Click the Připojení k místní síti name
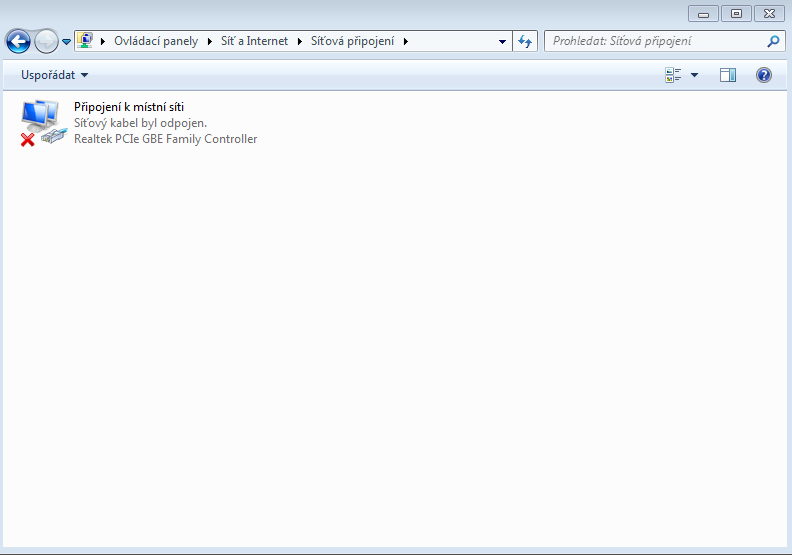This screenshot has height=555, width=792. 129,107
